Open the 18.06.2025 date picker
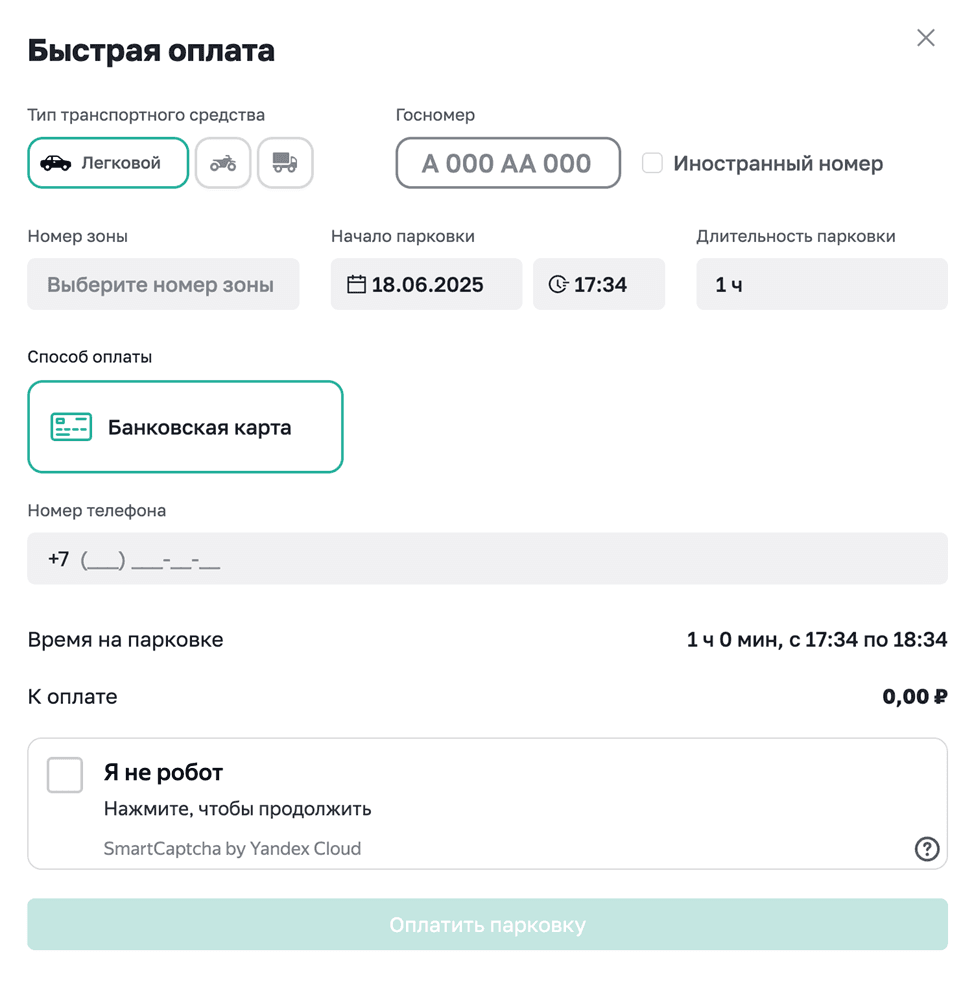Viewport: 974px width, 982px height. click(x=427, y=284)
